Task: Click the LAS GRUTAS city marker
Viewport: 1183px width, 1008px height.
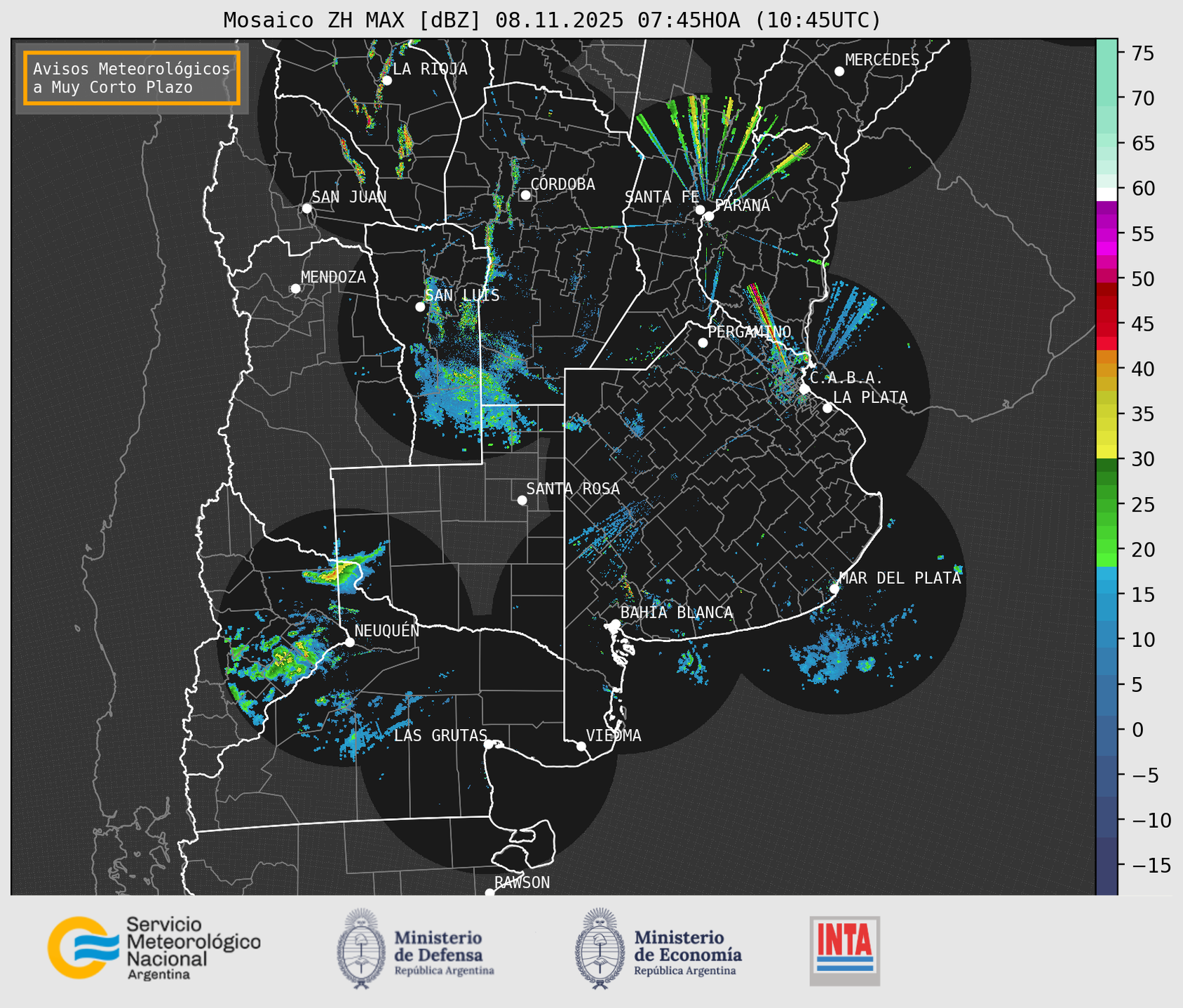Action: point(489,744)
